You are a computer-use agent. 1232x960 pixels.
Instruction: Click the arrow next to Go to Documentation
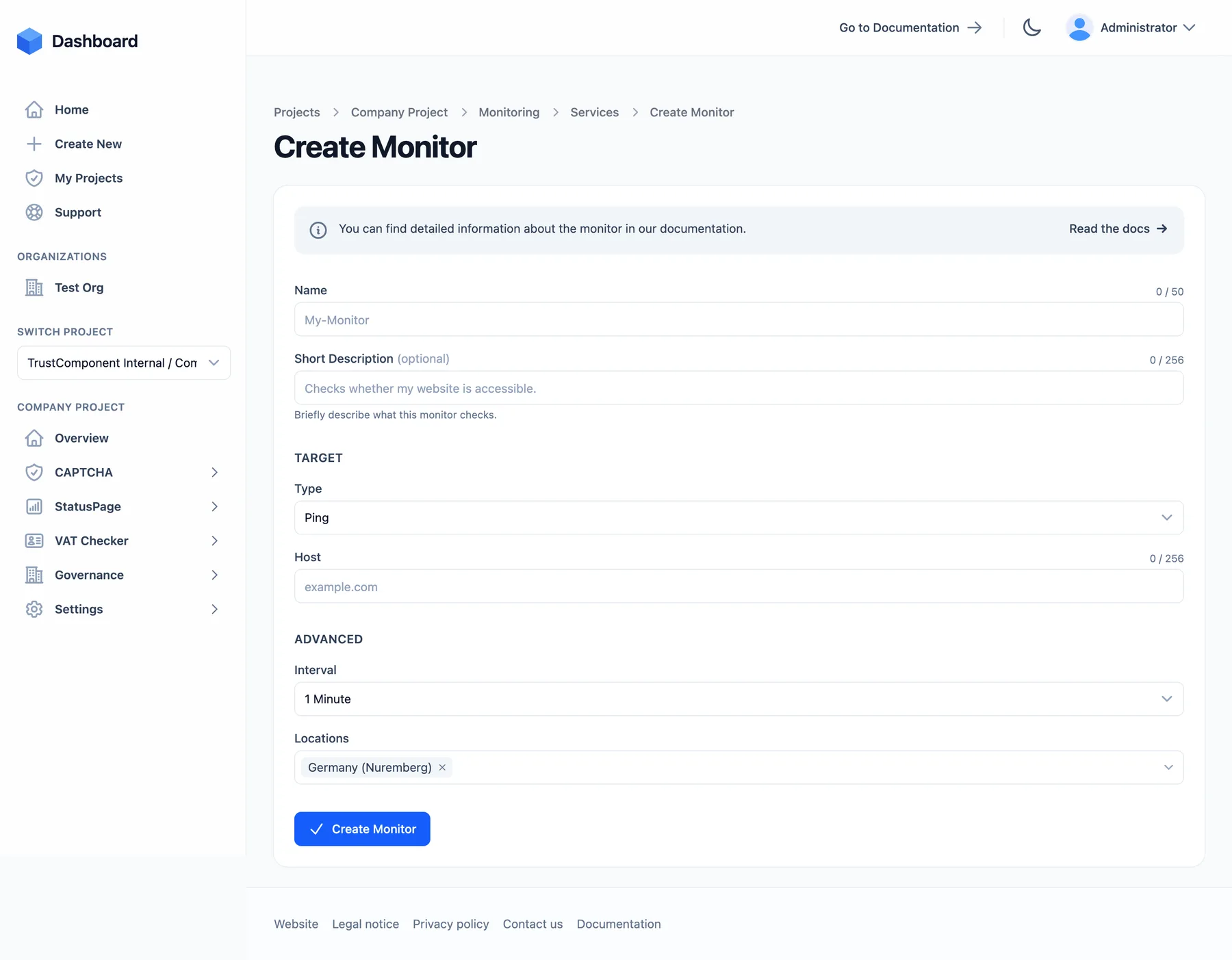pyautogui.click(x=975, y=27)
